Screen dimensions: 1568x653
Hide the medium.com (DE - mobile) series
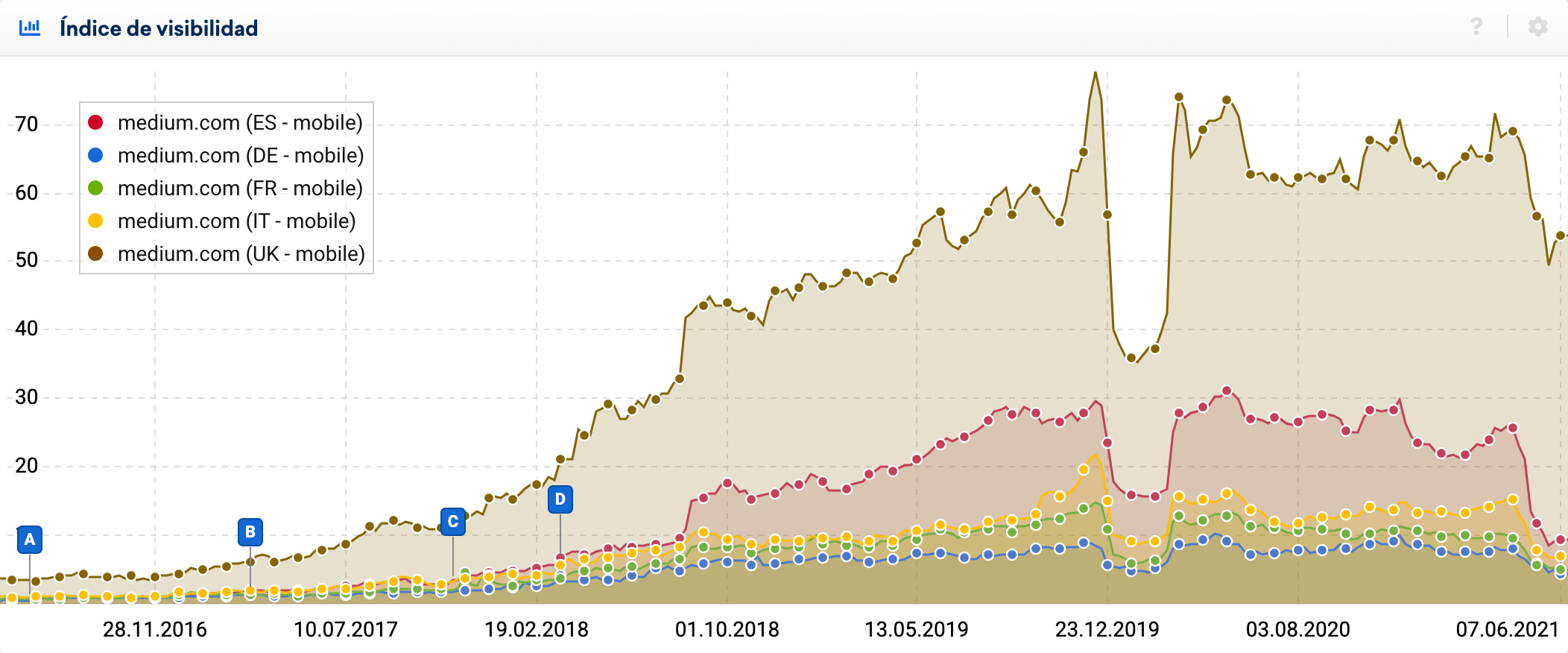point(240,155)
